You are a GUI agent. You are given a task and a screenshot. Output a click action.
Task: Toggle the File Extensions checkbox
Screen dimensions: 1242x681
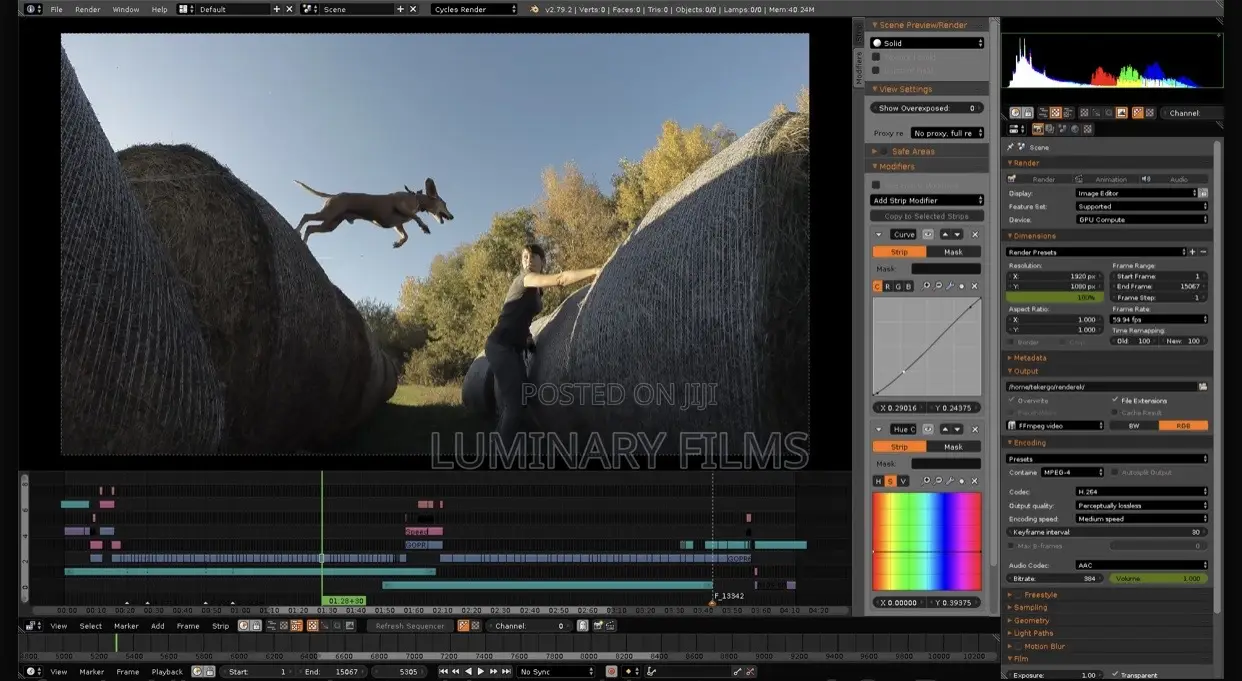point(1115,400)
